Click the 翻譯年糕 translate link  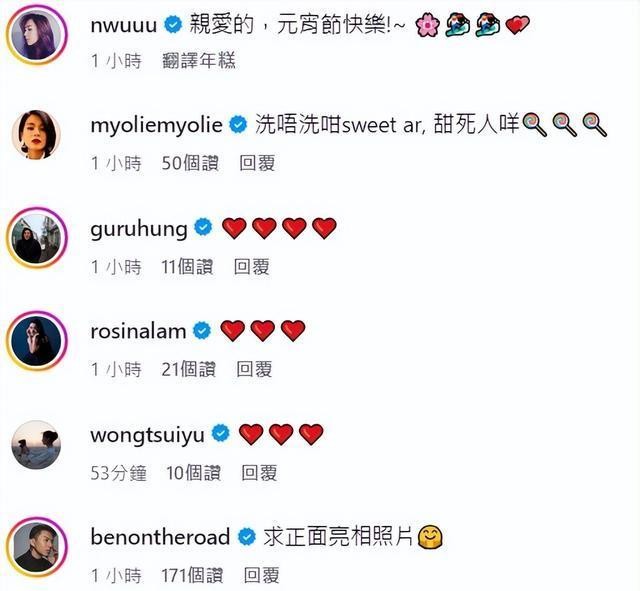click(199, 61)
